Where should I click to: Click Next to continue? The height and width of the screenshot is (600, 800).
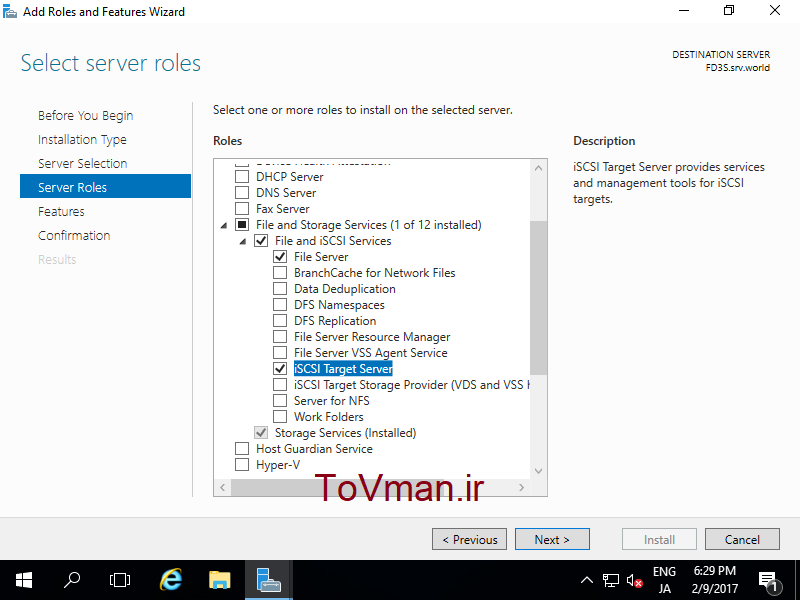click(552, 539)
